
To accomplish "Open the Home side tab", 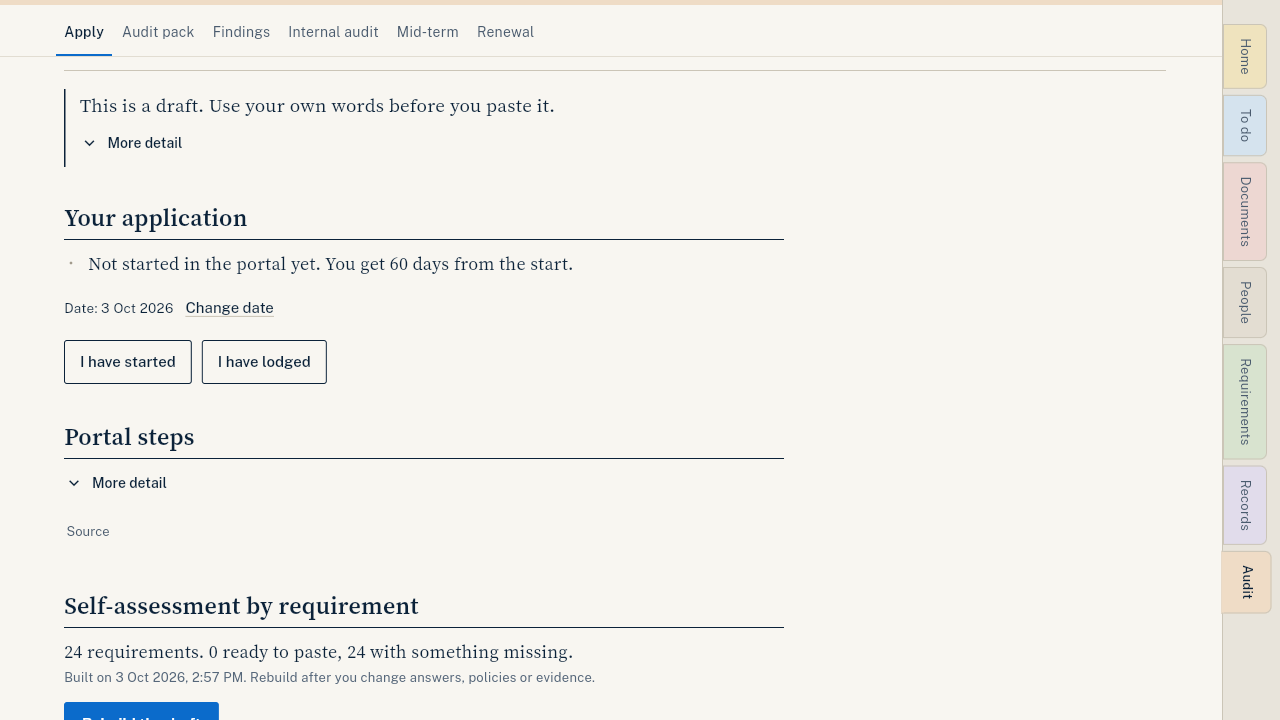I will (1245, 56).
